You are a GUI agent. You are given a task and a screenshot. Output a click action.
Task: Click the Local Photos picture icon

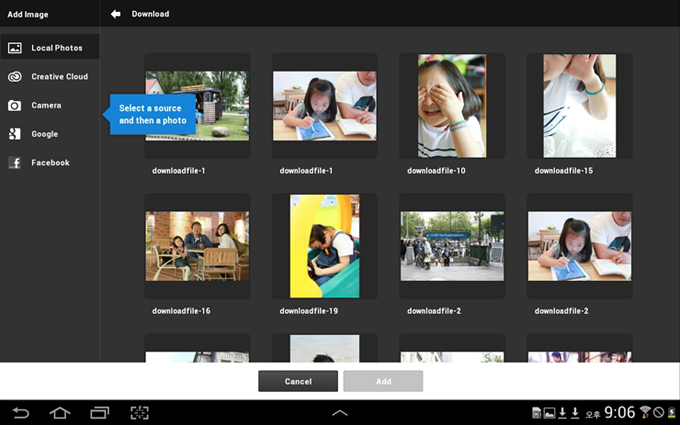(15, 48)
